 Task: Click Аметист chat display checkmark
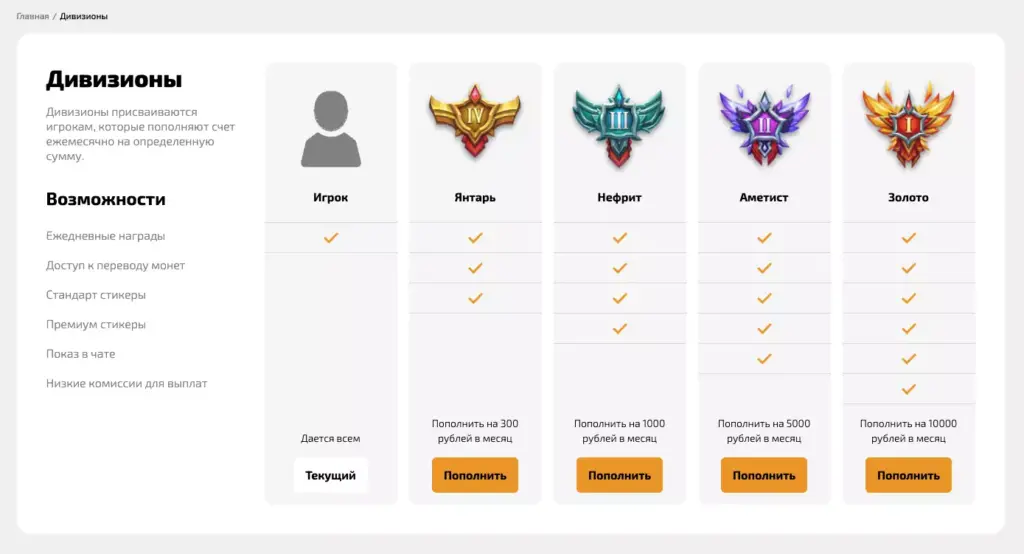[764, 358]
